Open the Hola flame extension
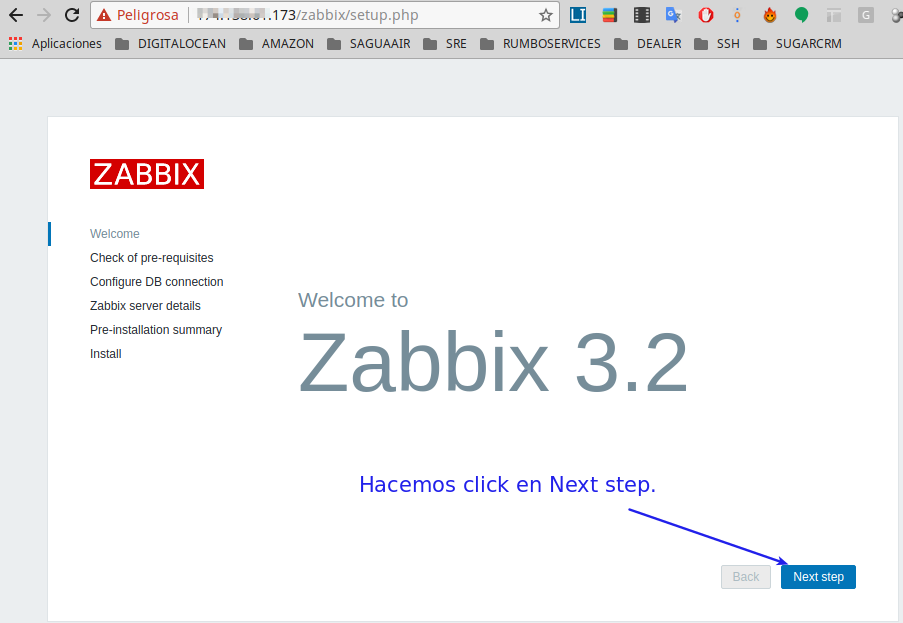 769,15
